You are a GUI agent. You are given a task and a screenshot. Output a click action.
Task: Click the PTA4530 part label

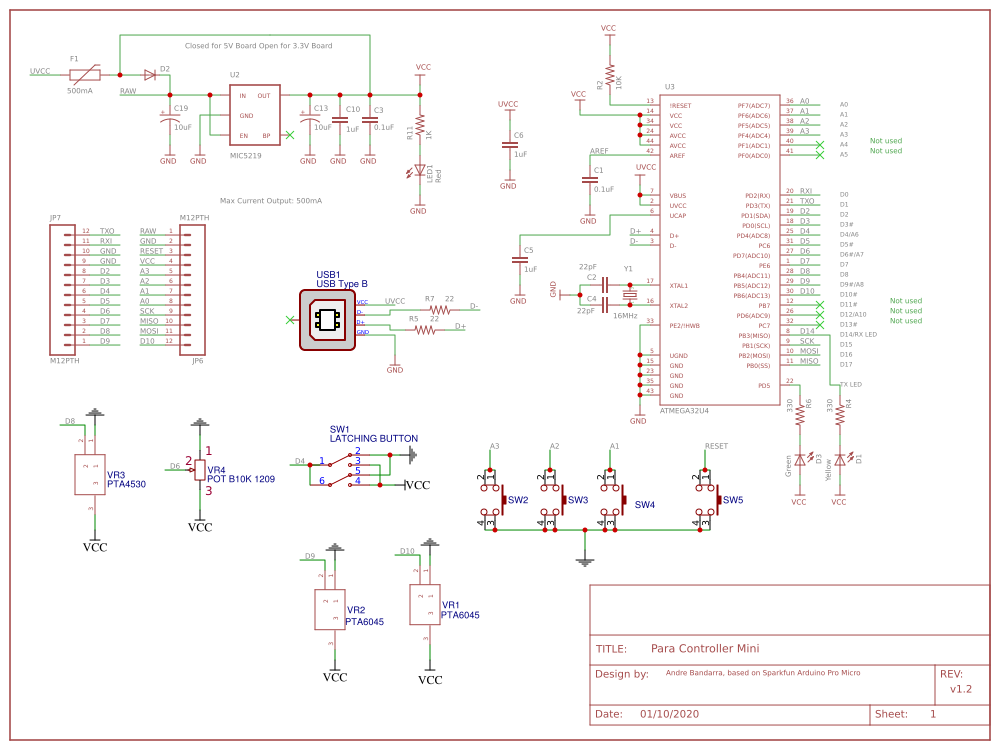click(x=126, y=484)
